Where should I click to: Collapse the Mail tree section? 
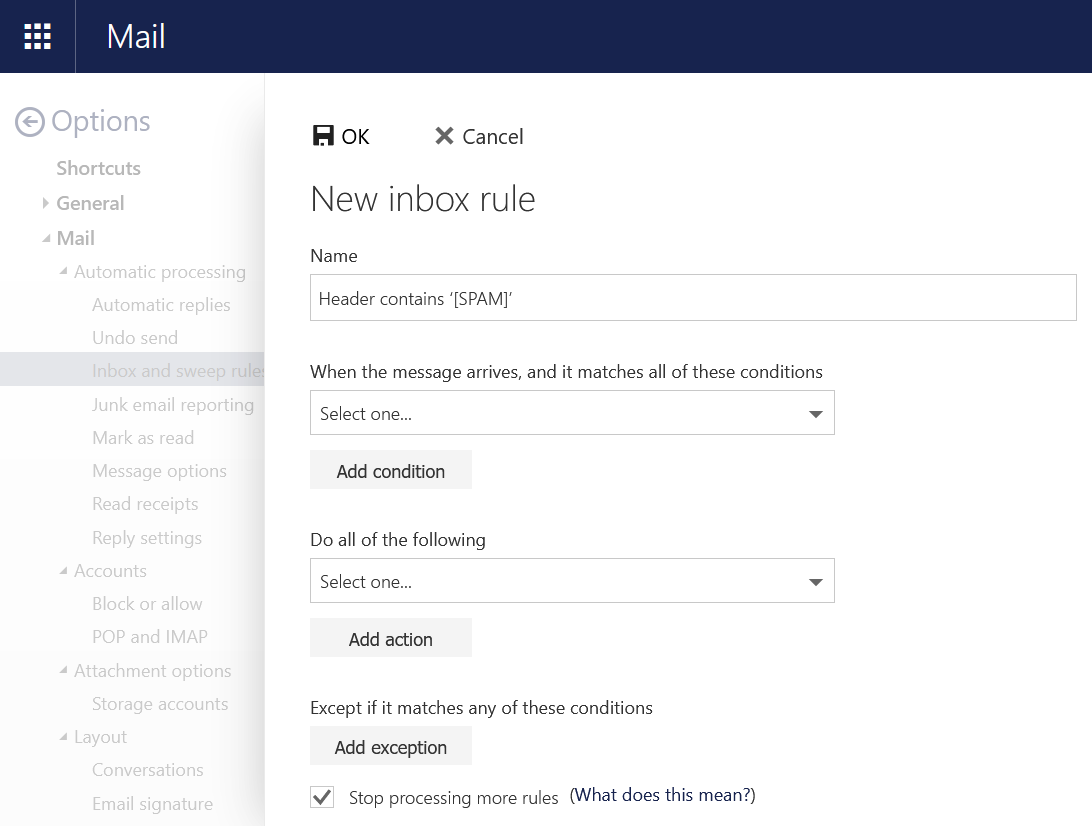pos(46,238)
